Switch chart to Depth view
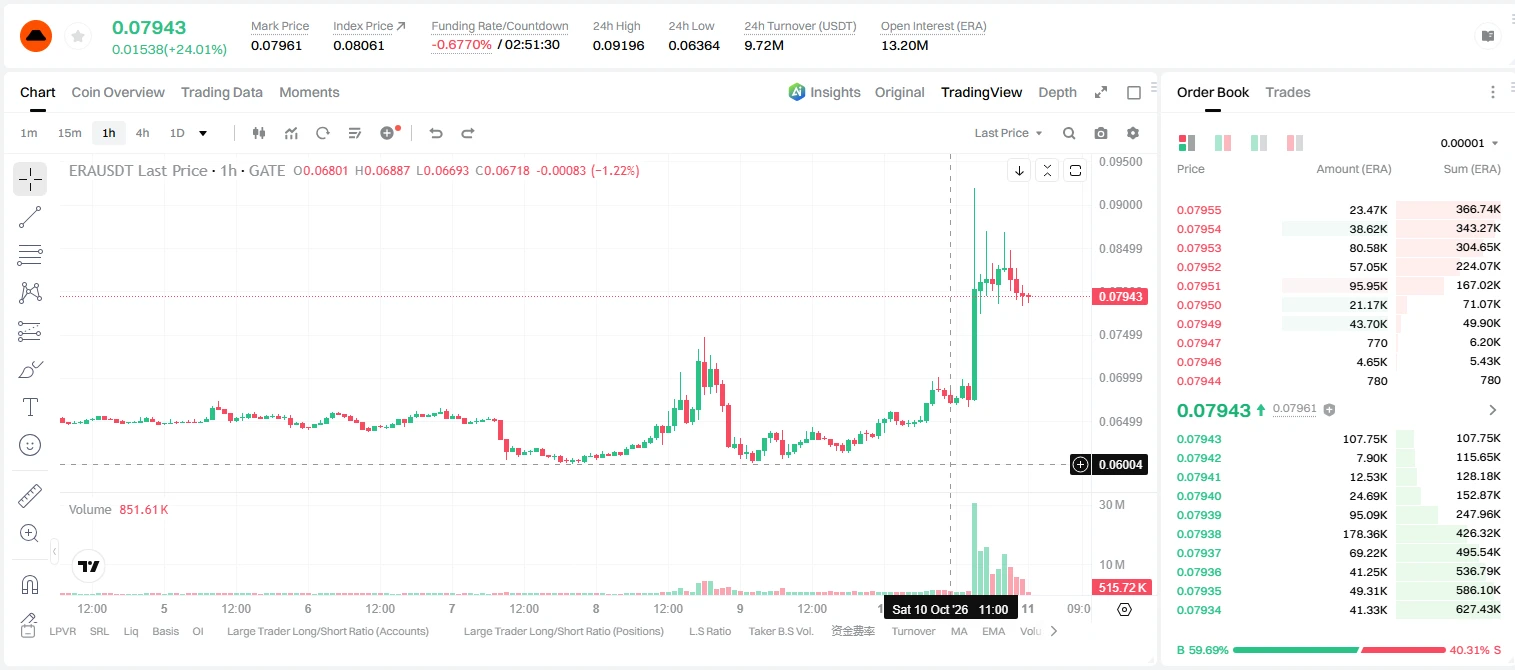Screen dimensions: 1515x670 [x=1057, y=92]
